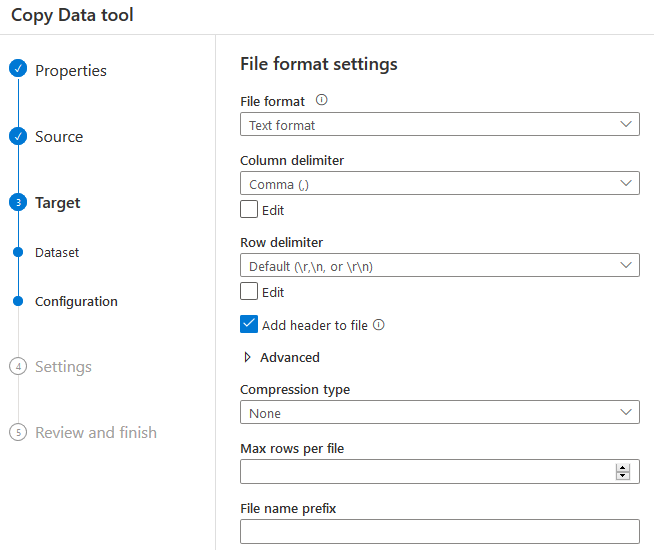Go to the Dataset sub-step
Image resolution: width=654 pixels, height=550 pixels.
point(57,253)
